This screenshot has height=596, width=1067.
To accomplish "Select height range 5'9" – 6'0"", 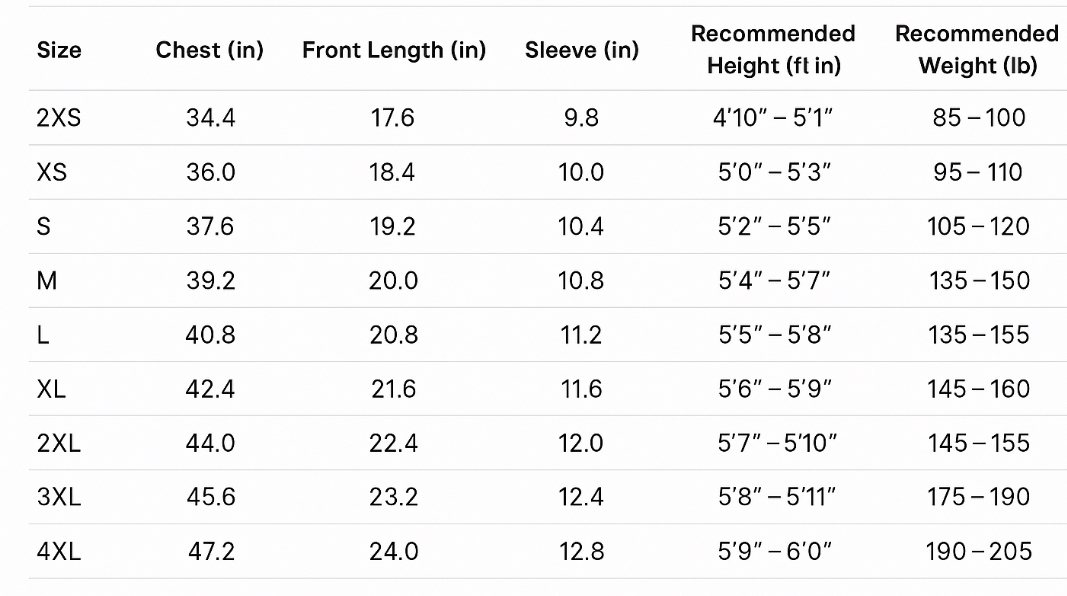I will [774, 551].
